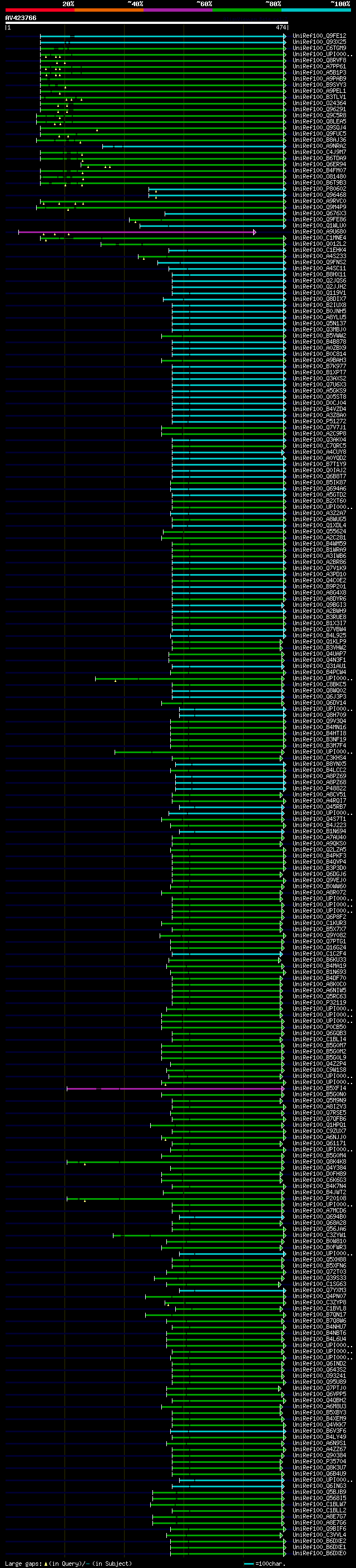The image size is (356, 1568).
Task: Click the UniRef100_B8AJ36 entry
Action: pos(319,140)
